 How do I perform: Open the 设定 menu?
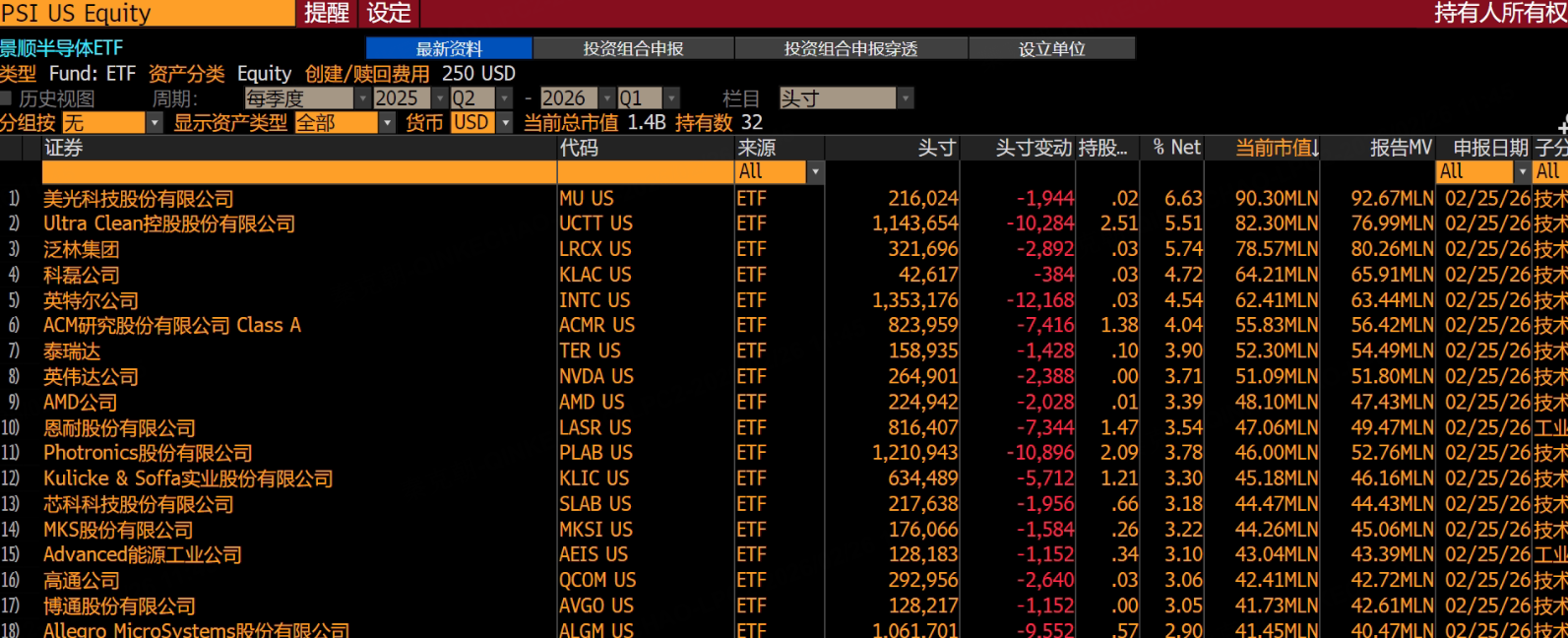click(x=389, y=13)
